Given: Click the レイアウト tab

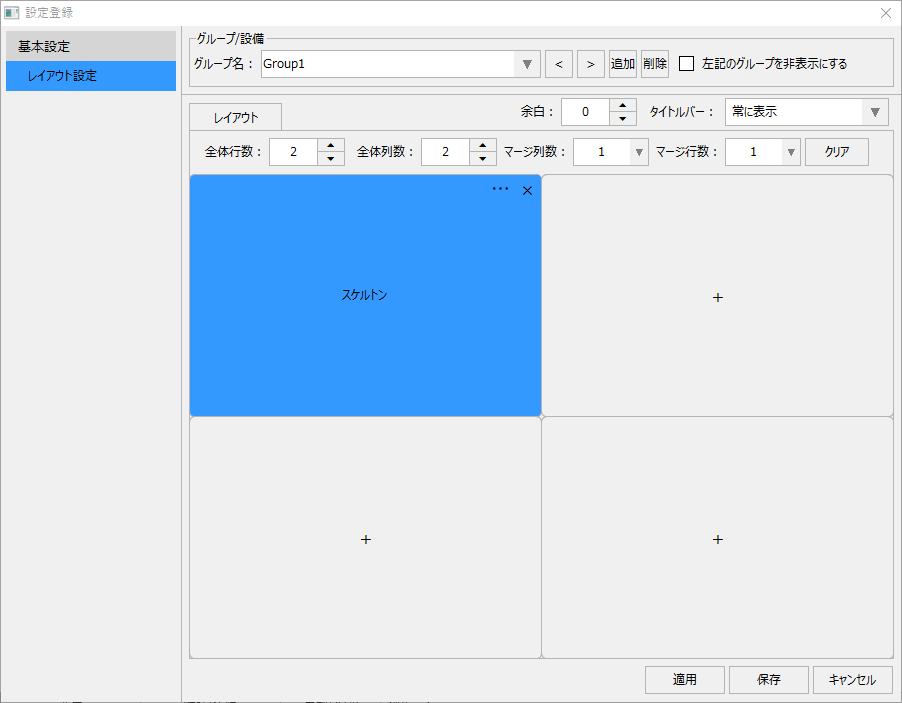Looking at the screenshot, I should pyautogui.click(x=235, y=117).
